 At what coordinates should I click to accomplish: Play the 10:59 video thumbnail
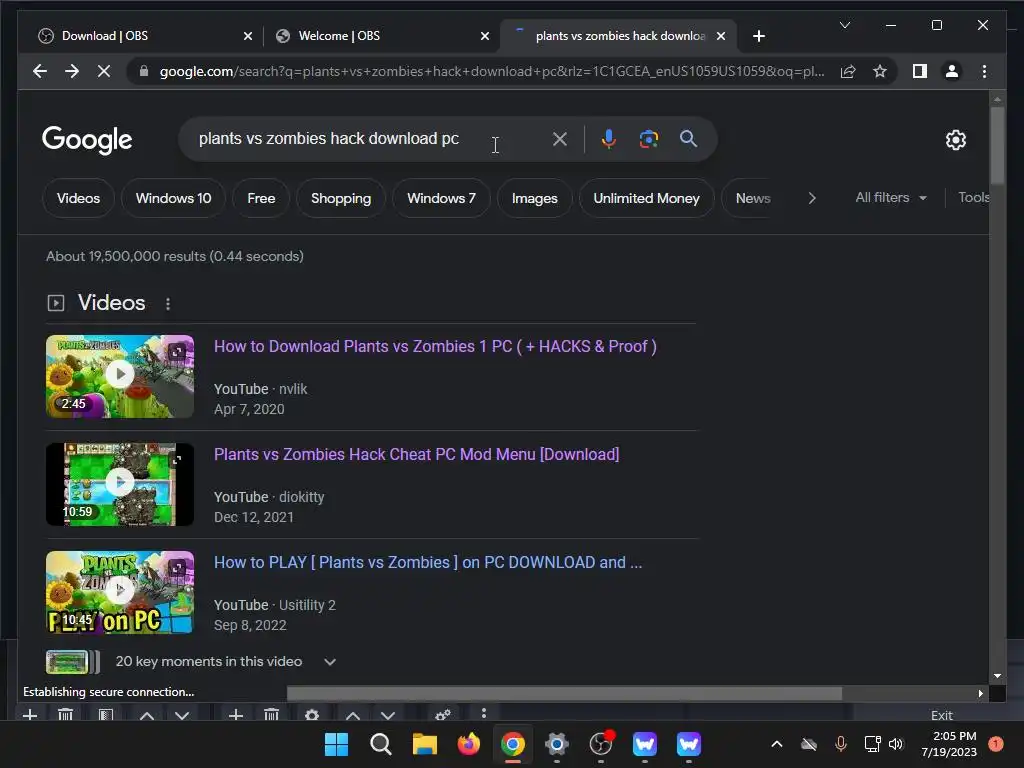(120, 484)
